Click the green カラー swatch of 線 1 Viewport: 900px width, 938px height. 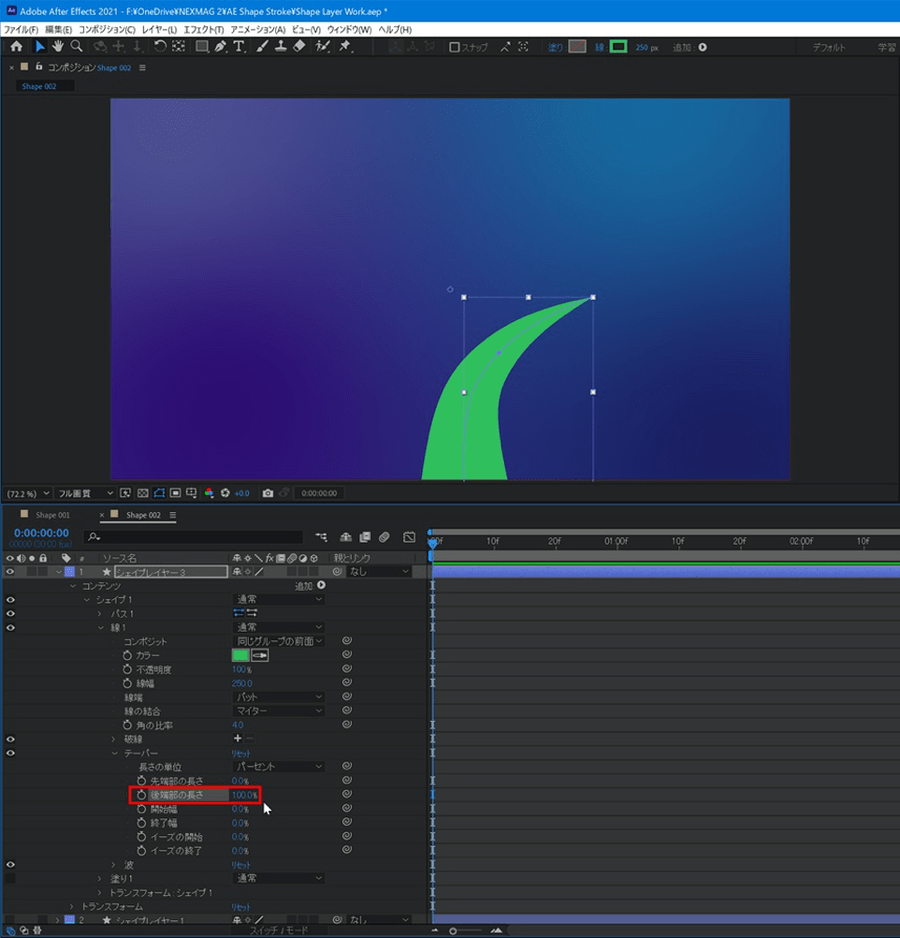(240, 655)
